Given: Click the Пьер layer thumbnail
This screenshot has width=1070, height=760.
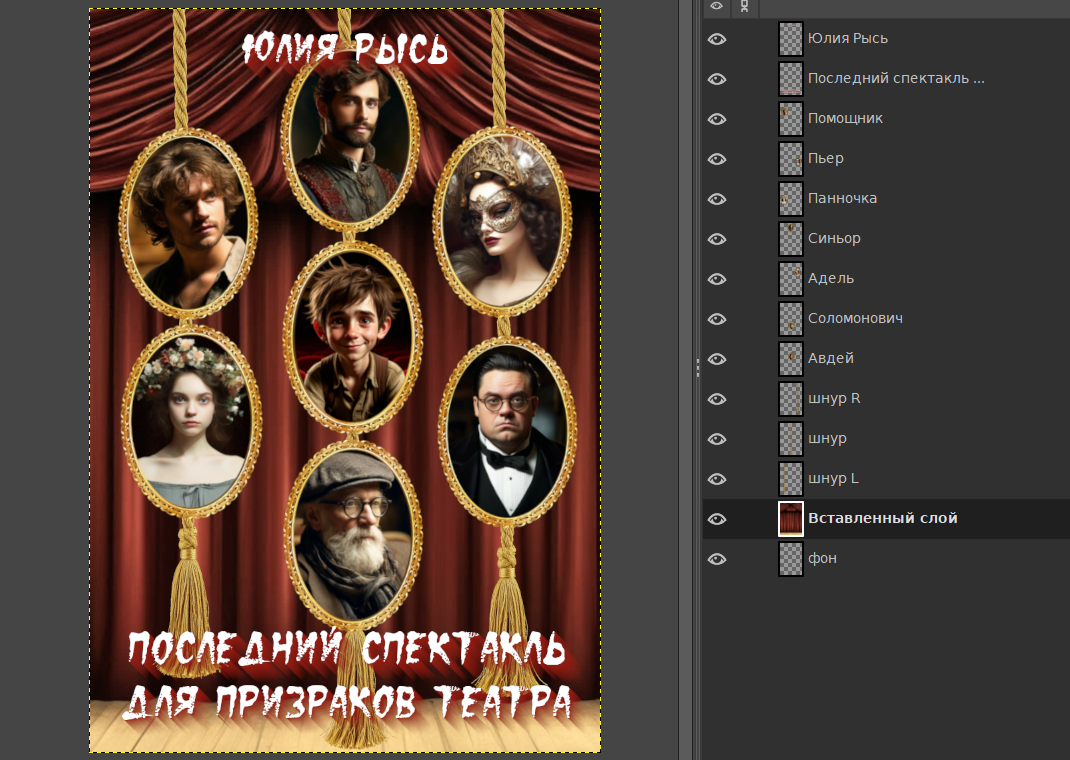Looking at the screenshot, I should (x=791, y=159).
